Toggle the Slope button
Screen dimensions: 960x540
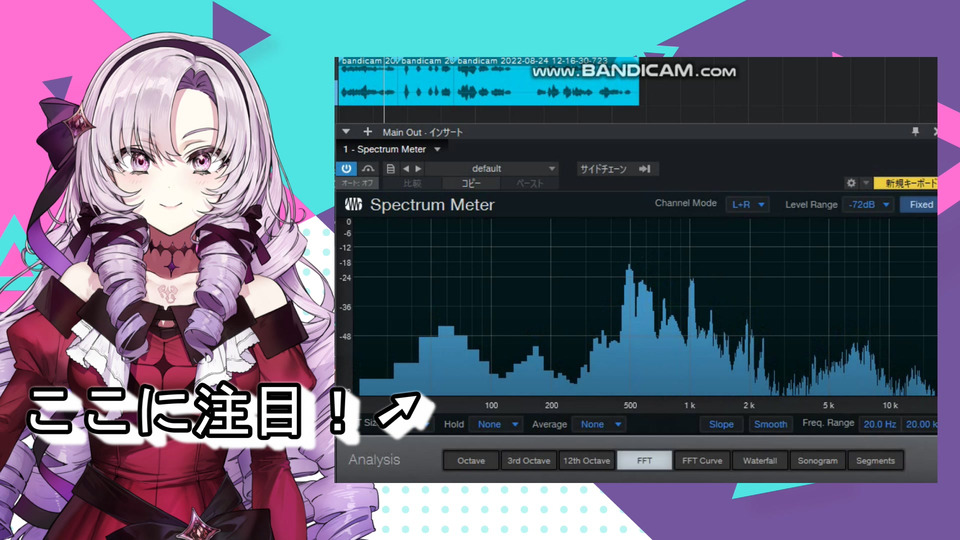click(721, 424)
